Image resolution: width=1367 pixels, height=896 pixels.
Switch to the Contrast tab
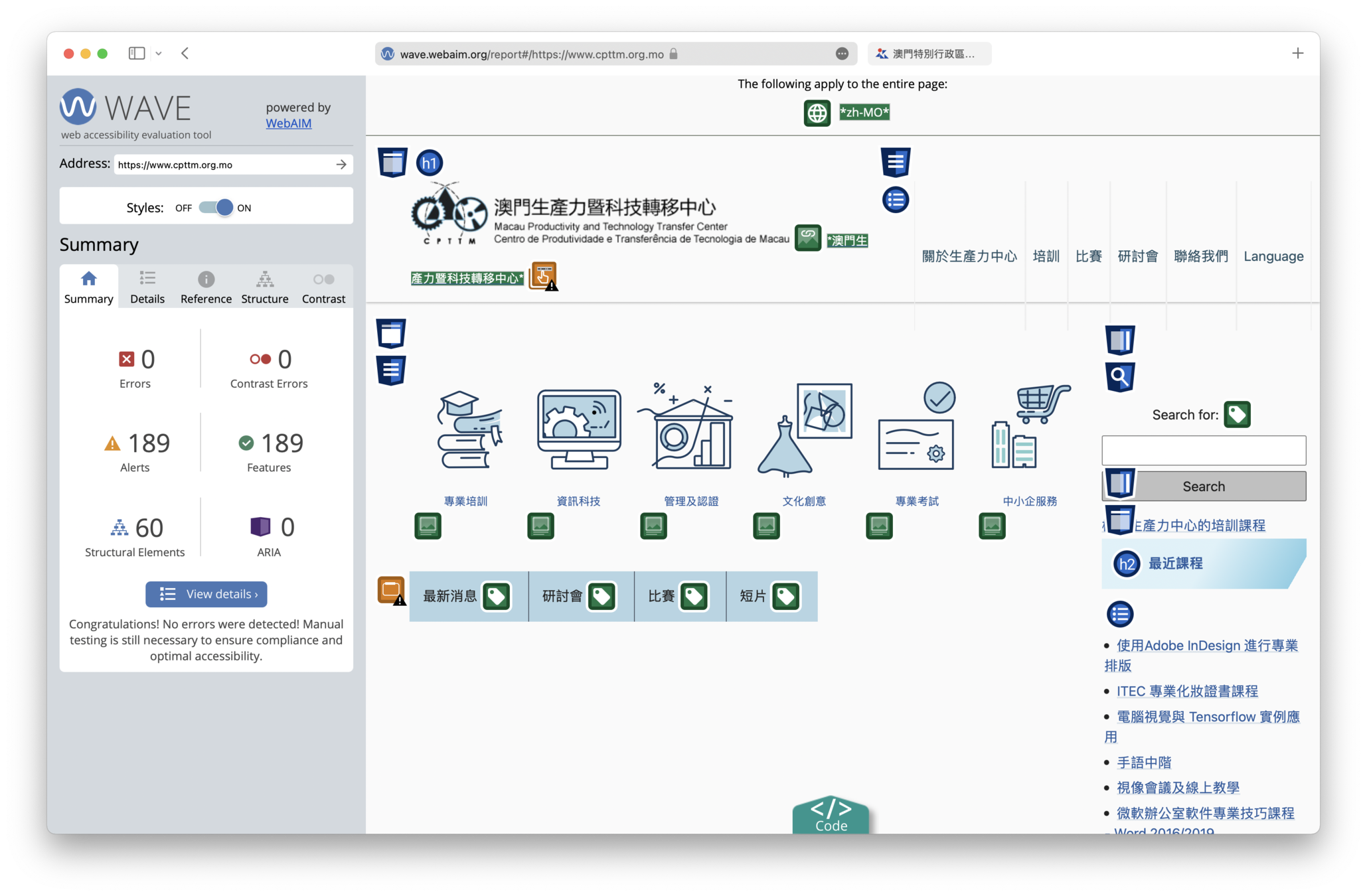[323, 287]
